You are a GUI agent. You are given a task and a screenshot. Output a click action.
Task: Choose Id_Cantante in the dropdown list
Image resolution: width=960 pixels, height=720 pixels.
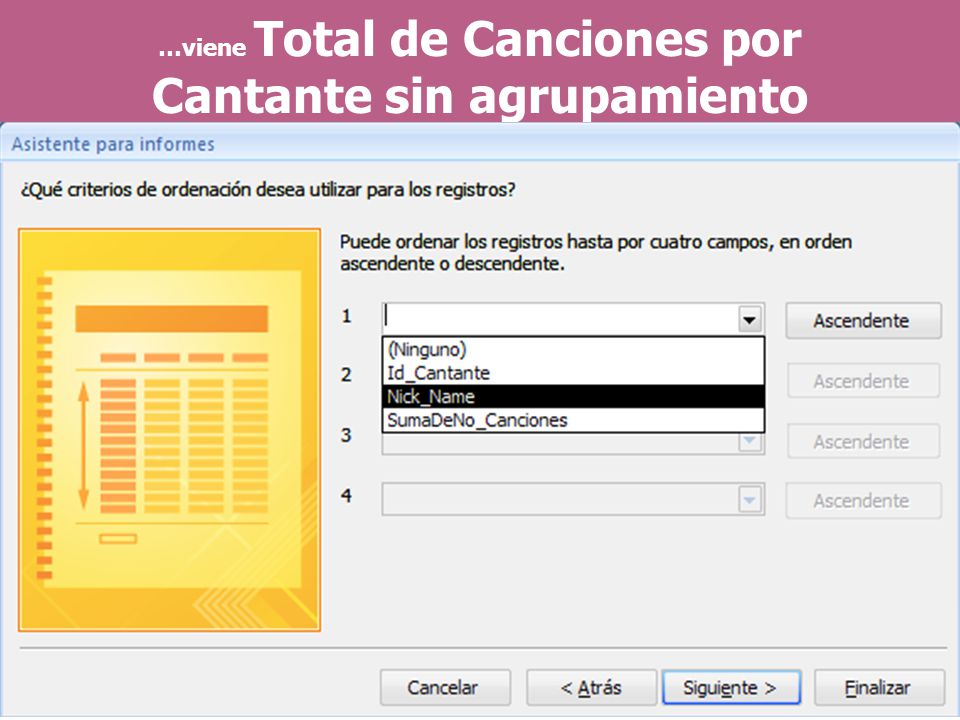click(x=573, y=373)
